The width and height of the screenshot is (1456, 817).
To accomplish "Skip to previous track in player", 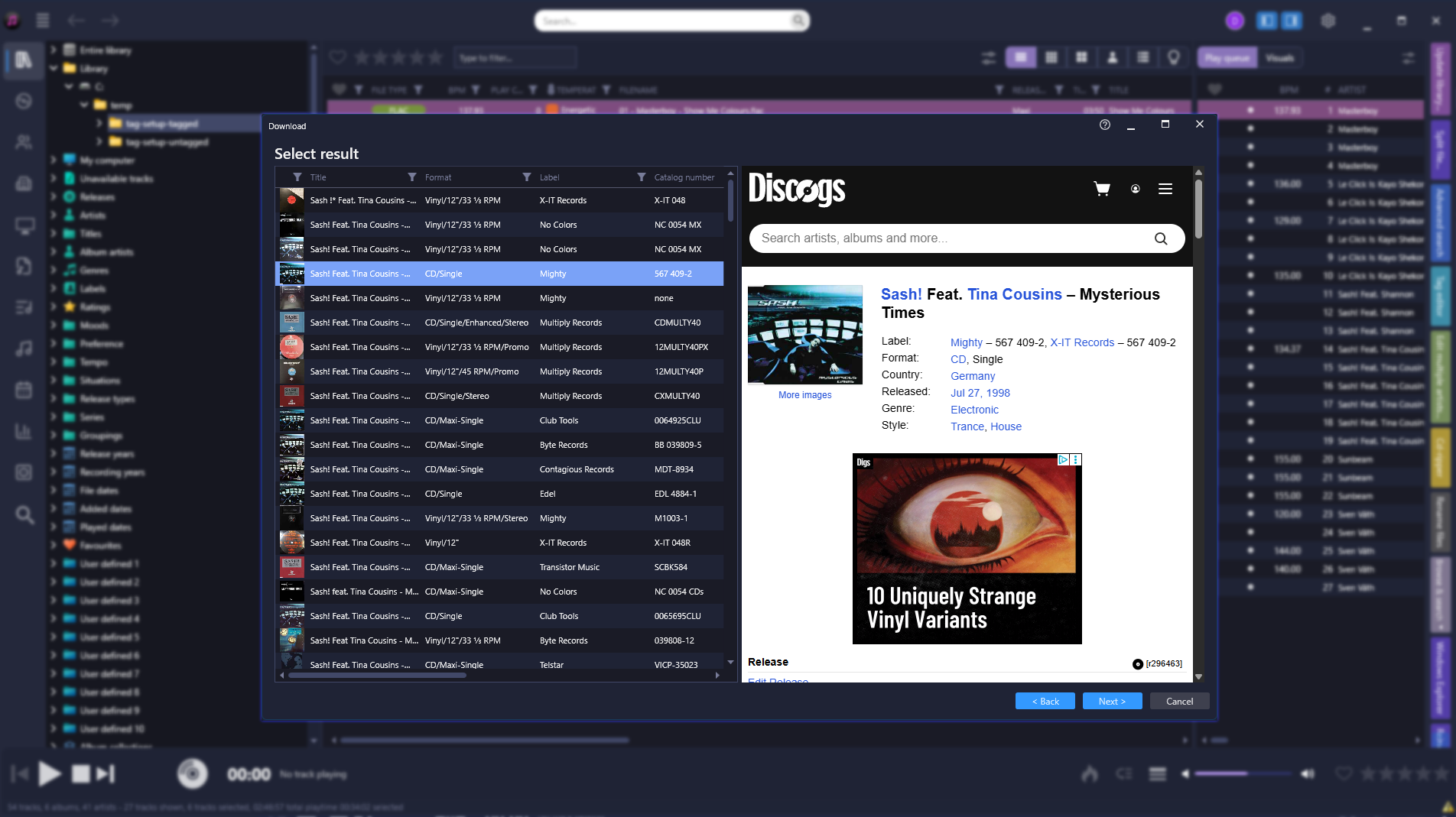I will pos(20,774).
